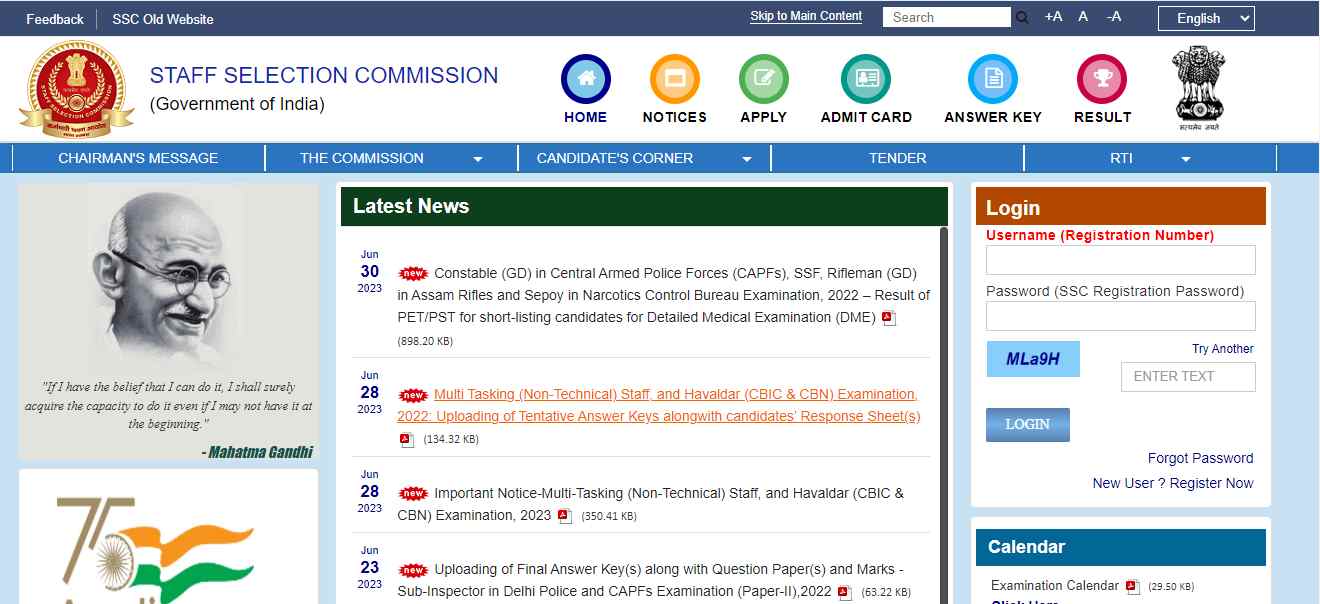The width and height of the screenshot is (1320, 604).
Task: Open PDF icon for Constable (GD) result
Action: click(889, 318)
